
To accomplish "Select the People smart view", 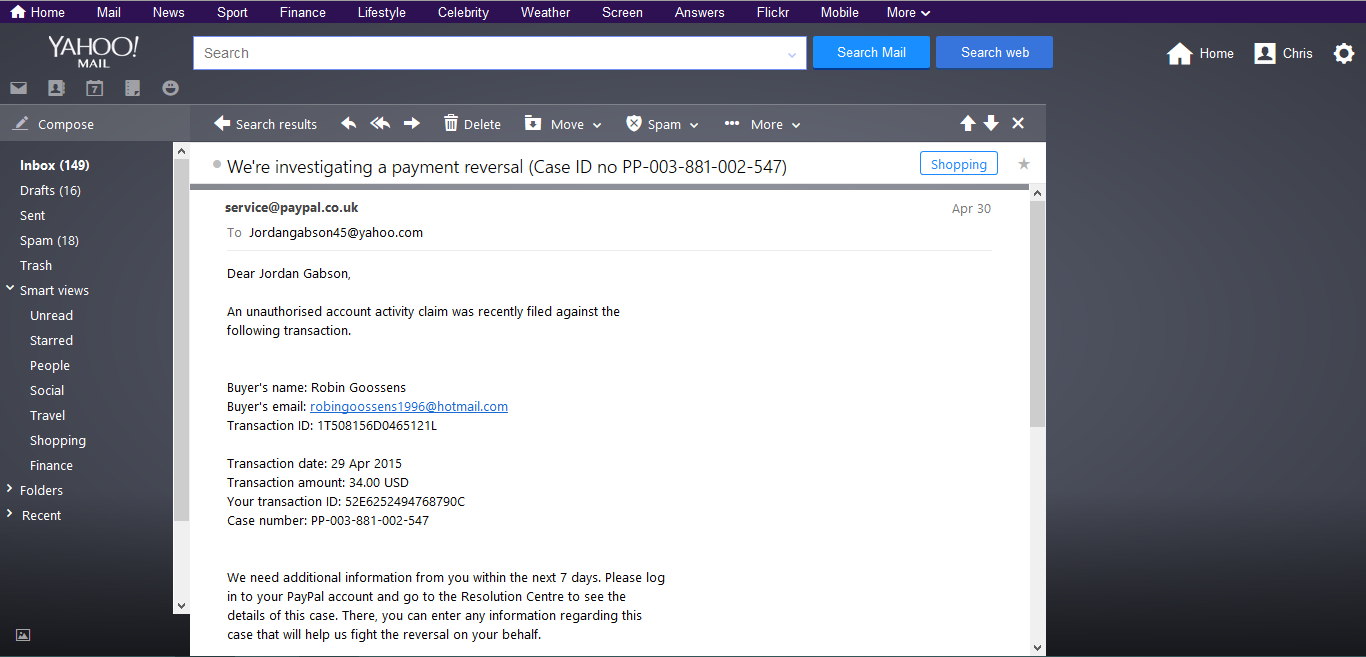I will coord(50,365).
